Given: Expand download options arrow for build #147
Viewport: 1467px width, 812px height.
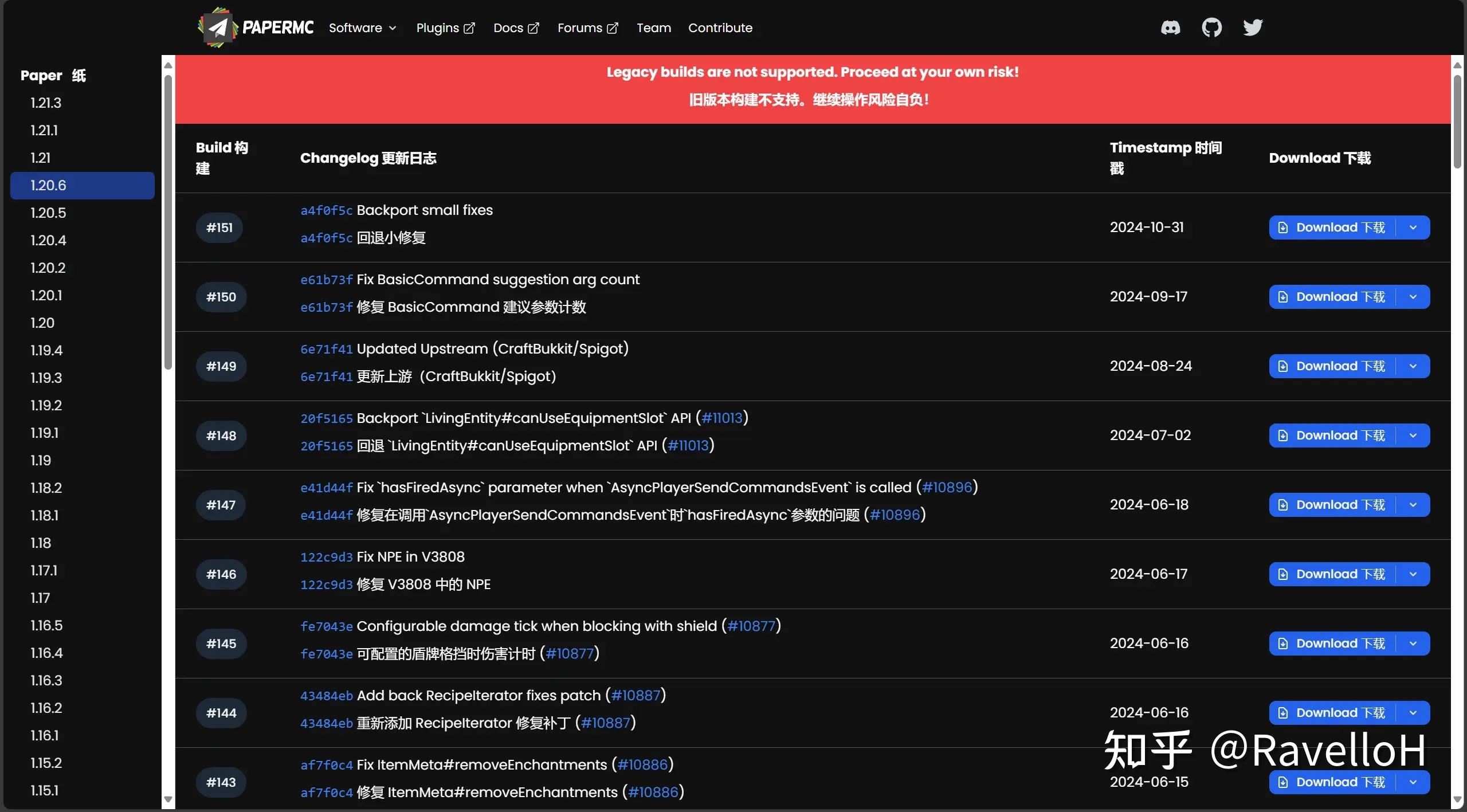Looking at the screenshot, I should (1413, 505).
